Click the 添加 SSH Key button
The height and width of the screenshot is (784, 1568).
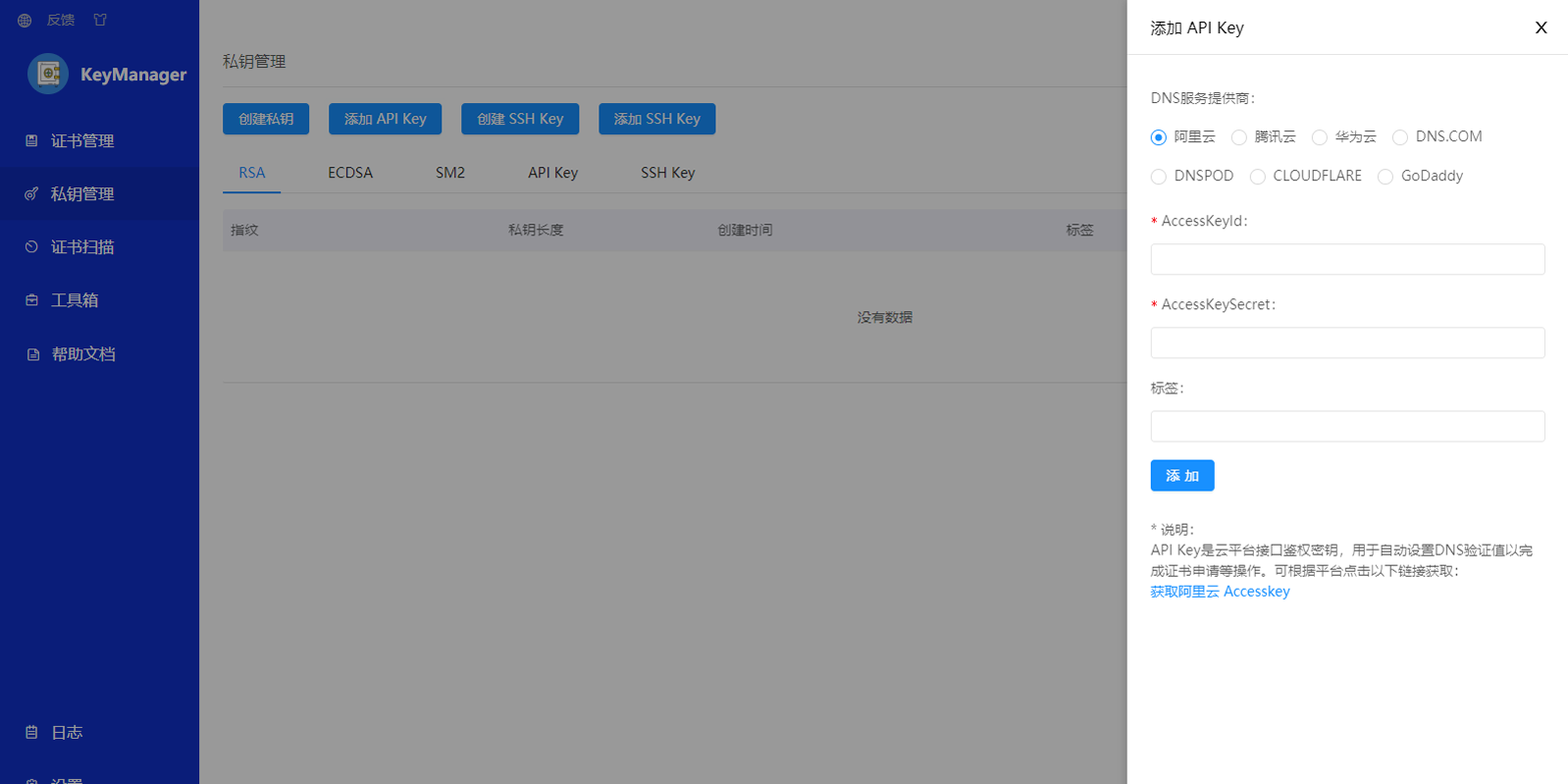(656, 119)
